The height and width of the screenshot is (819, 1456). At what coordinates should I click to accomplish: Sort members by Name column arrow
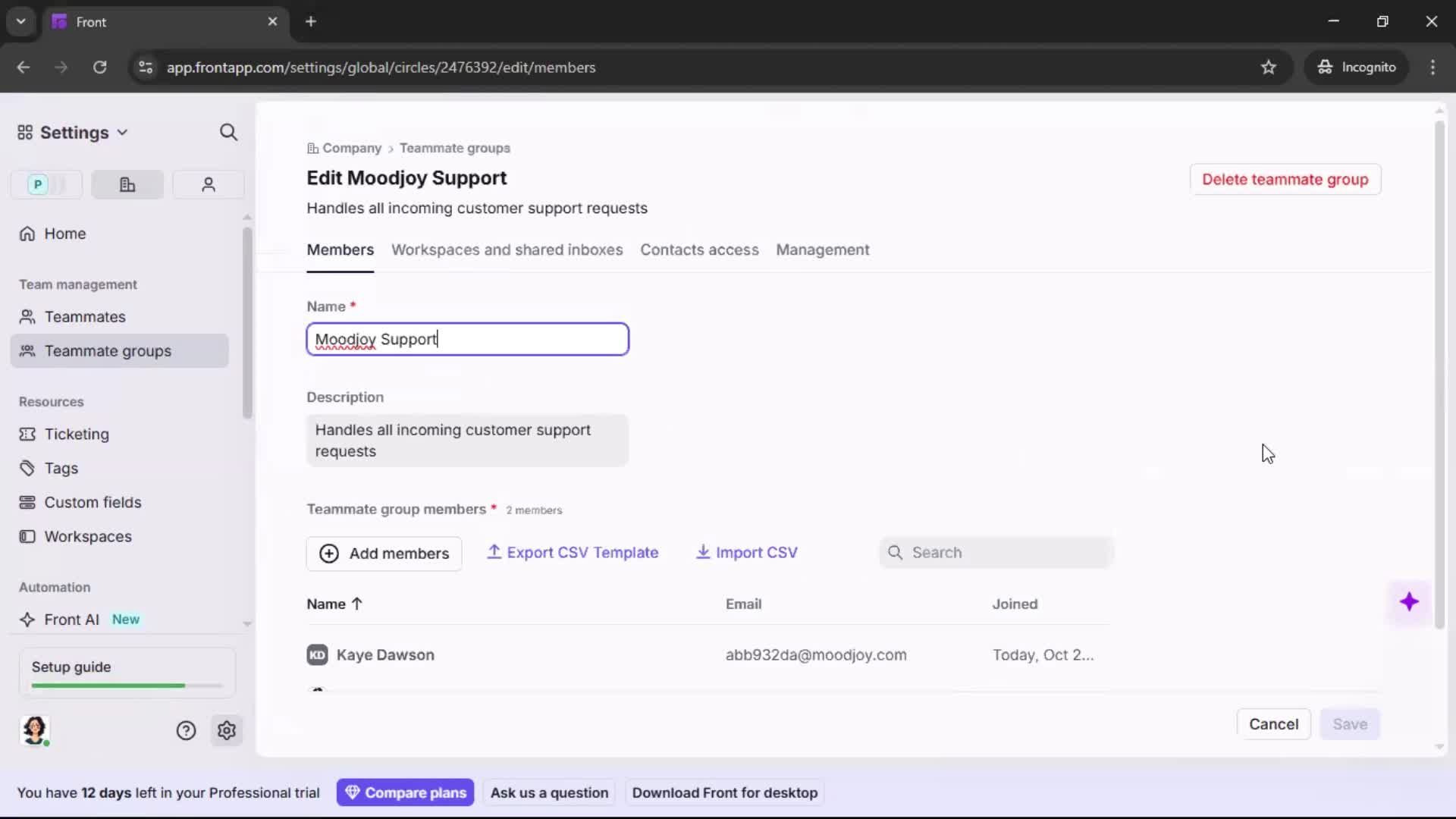357,604
